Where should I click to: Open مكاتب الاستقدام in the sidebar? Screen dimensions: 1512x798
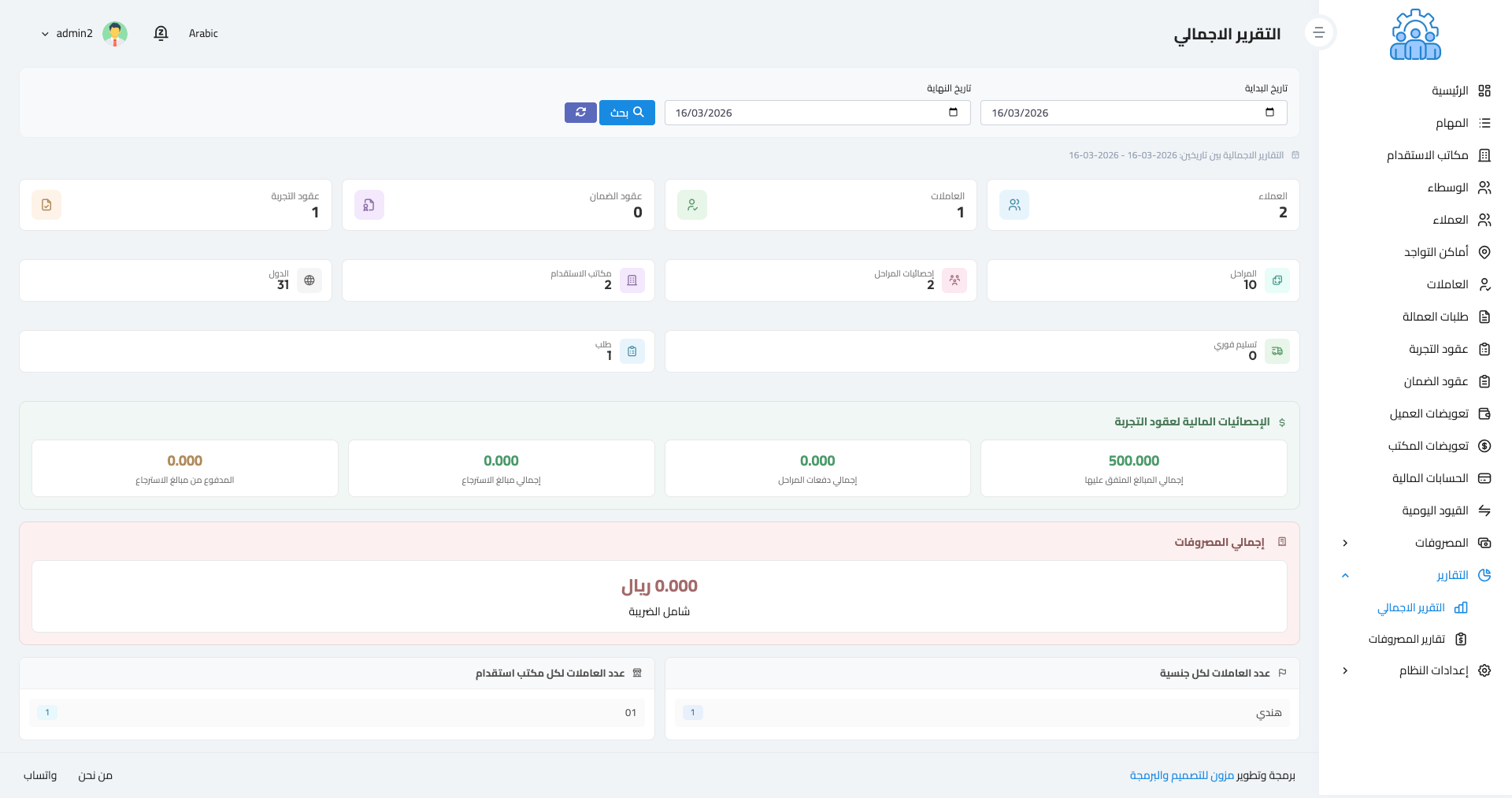(x=1427, y=155)
